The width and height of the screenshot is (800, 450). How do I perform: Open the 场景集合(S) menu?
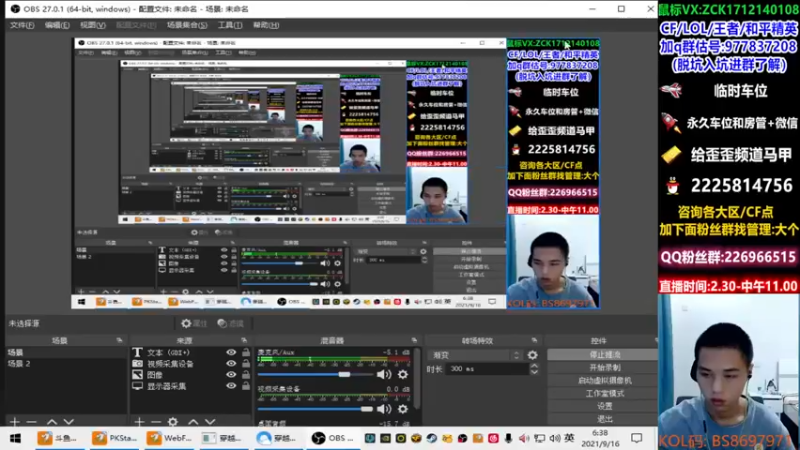187,25
